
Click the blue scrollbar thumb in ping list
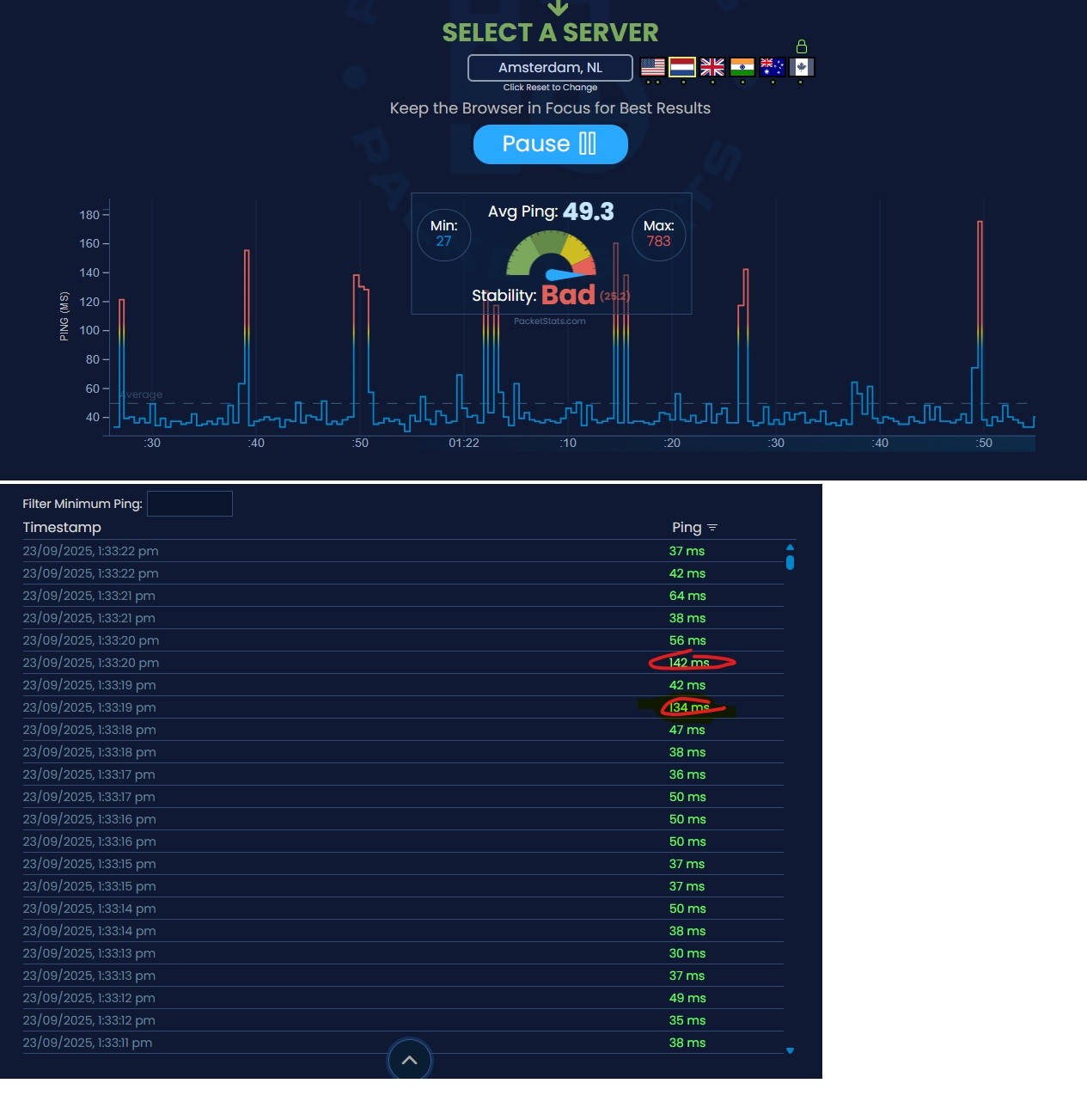pos(790,563)
